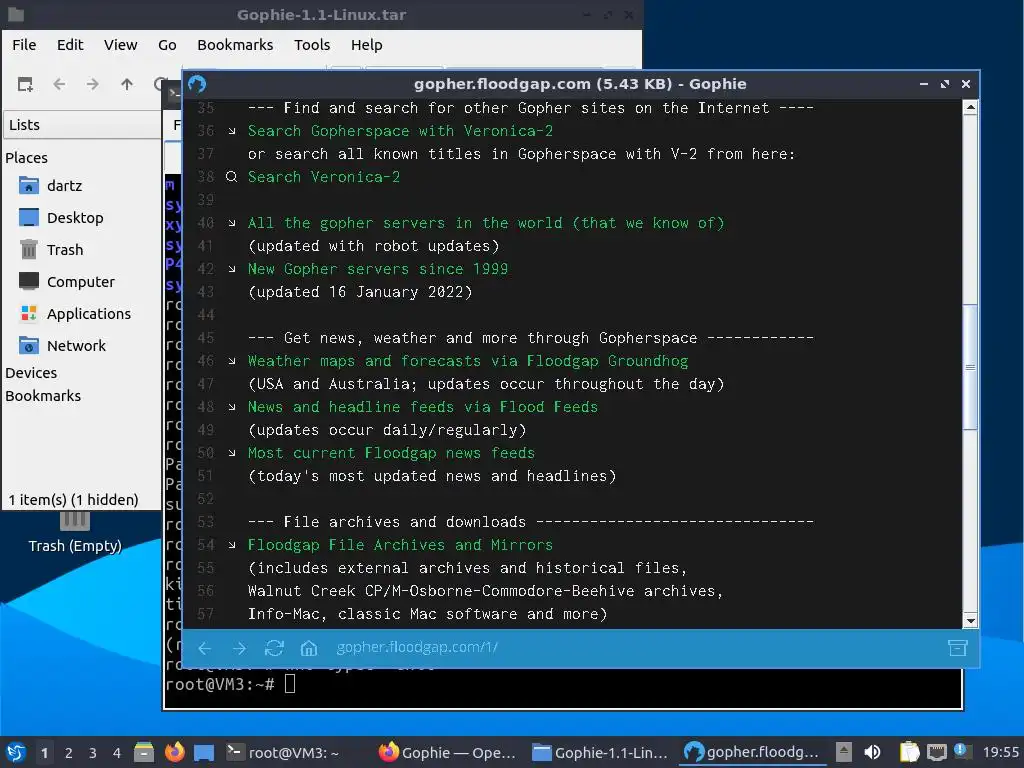Open Gophie home page icon
Screen dimensions: 1024x768
coord(309,648)
